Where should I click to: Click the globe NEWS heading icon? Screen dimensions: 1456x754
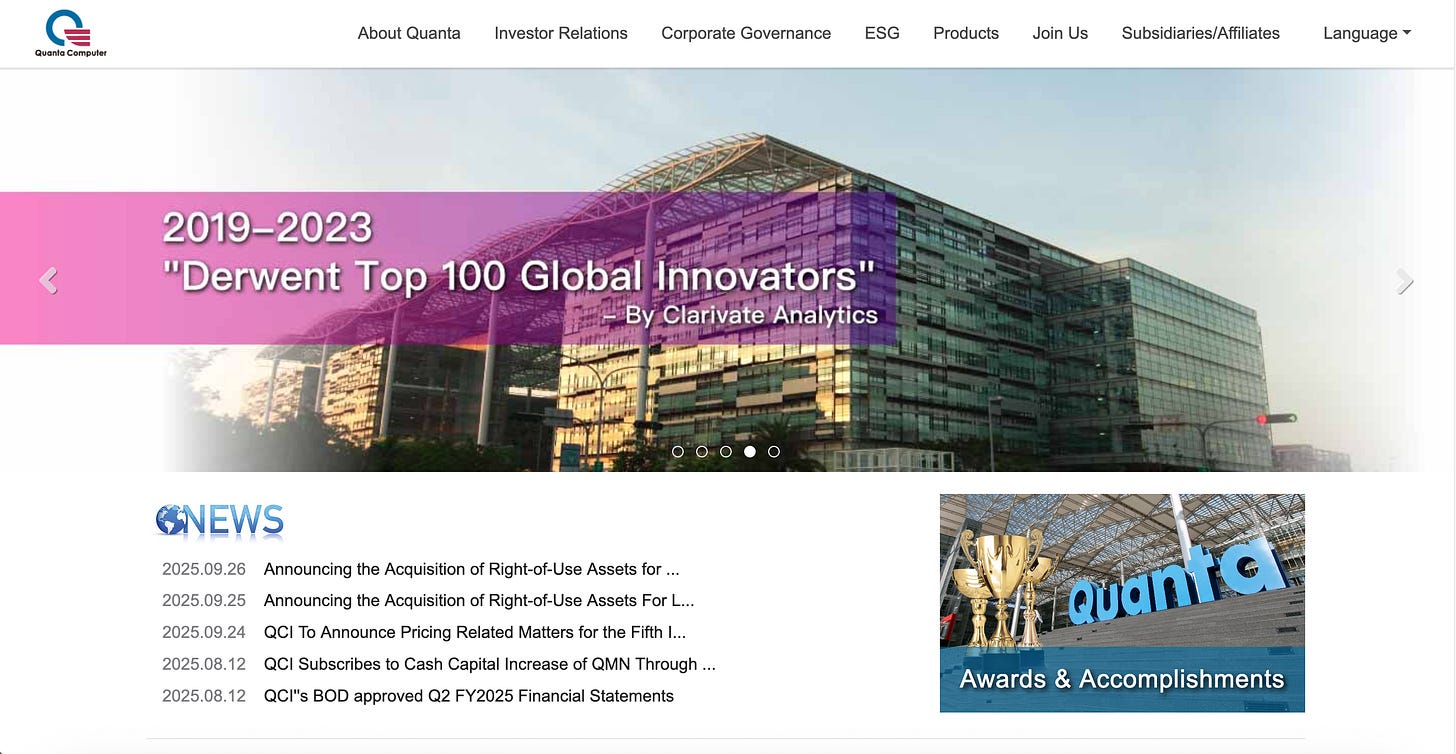220,520
